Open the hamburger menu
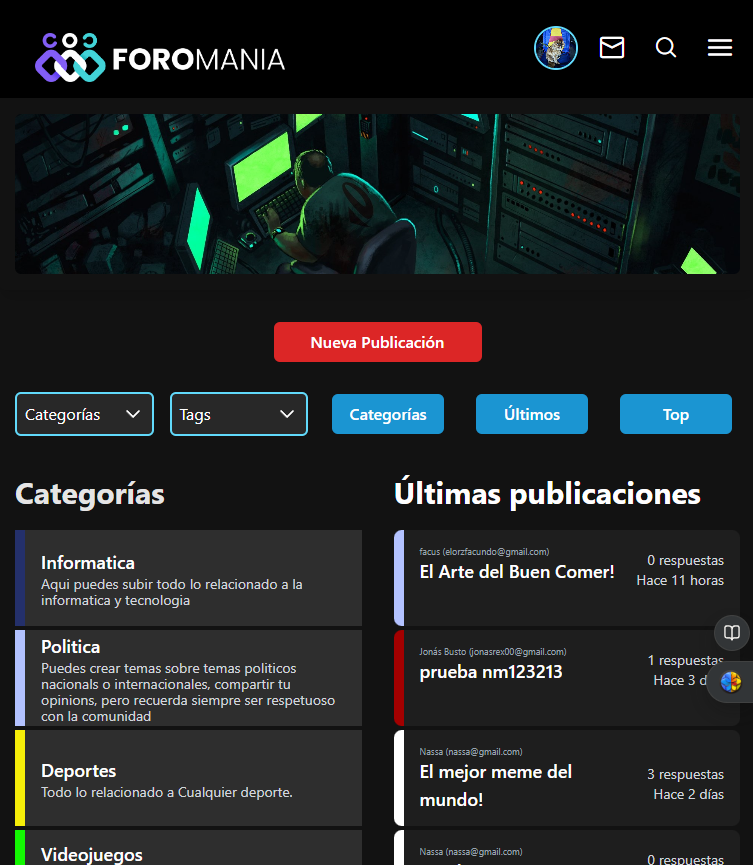Screen dimensions: 753x865 point(720,47)
